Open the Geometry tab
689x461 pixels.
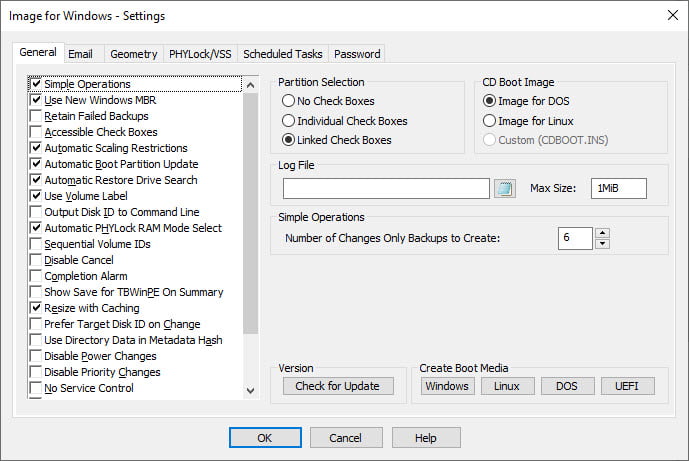pos(134,54)
